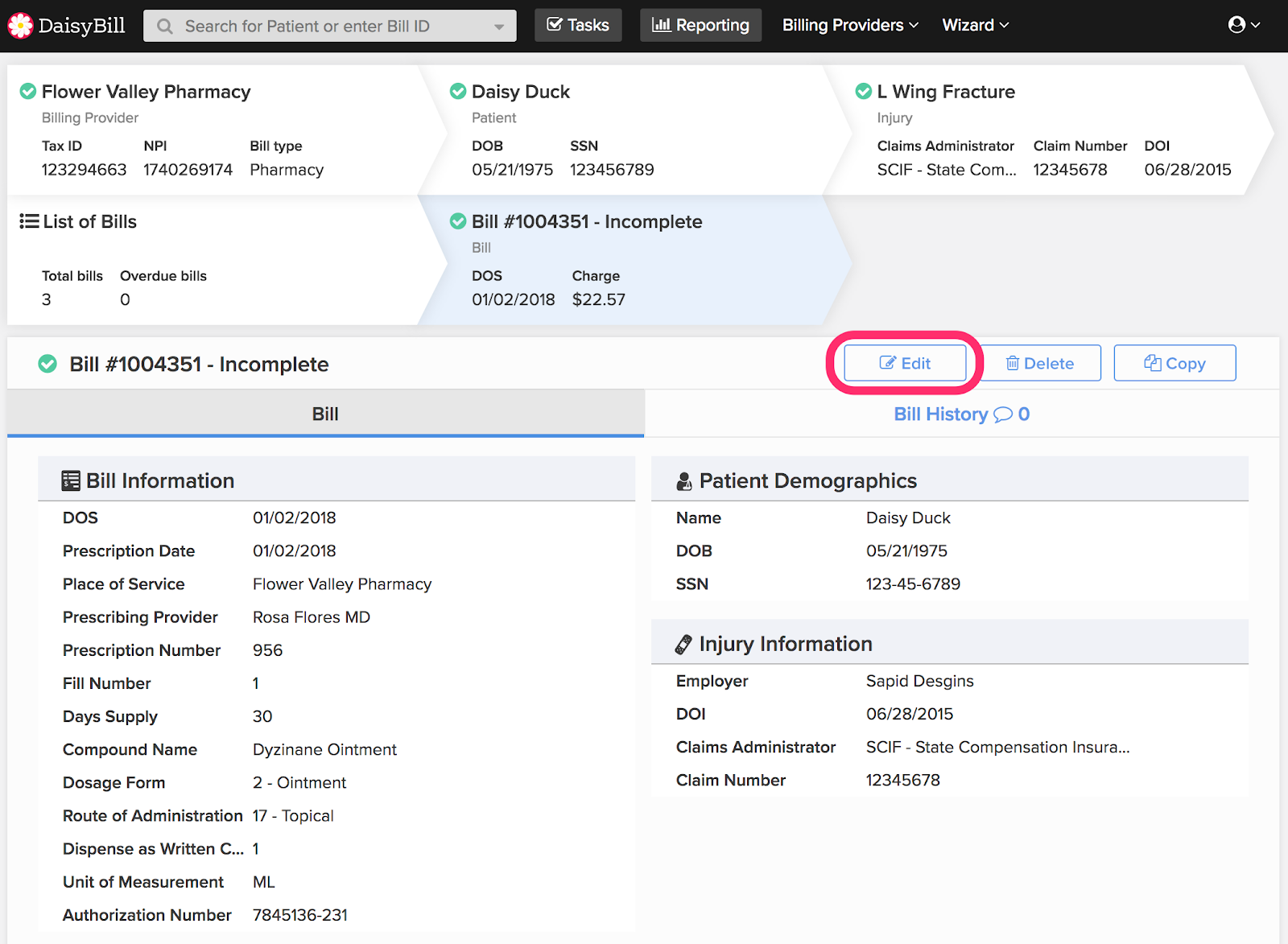Switch to the Bill History tab
Image resolution: width=1288 pixels, height=944 pixels.
(962, 414)
